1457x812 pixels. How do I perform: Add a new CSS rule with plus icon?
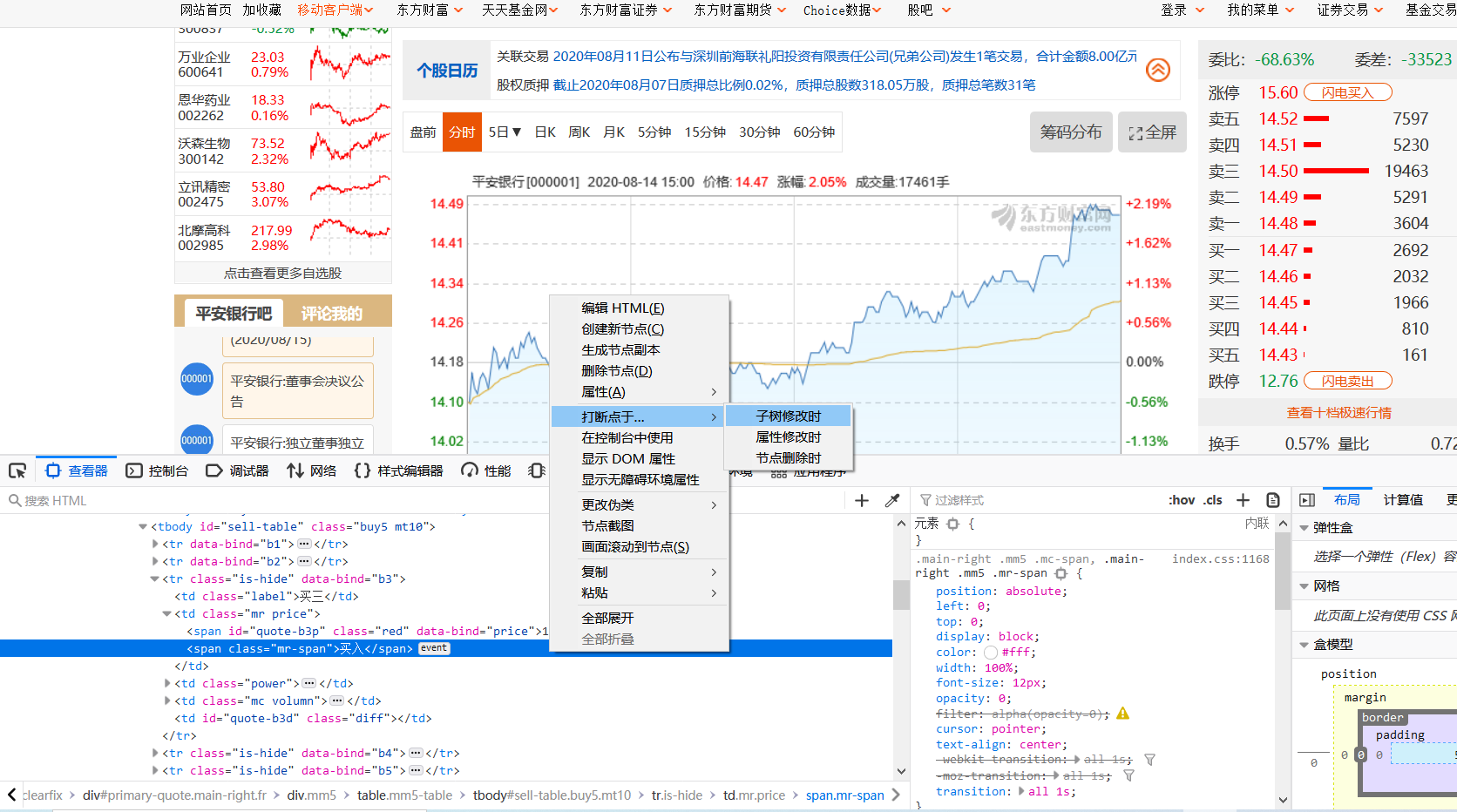(1244, 500)
